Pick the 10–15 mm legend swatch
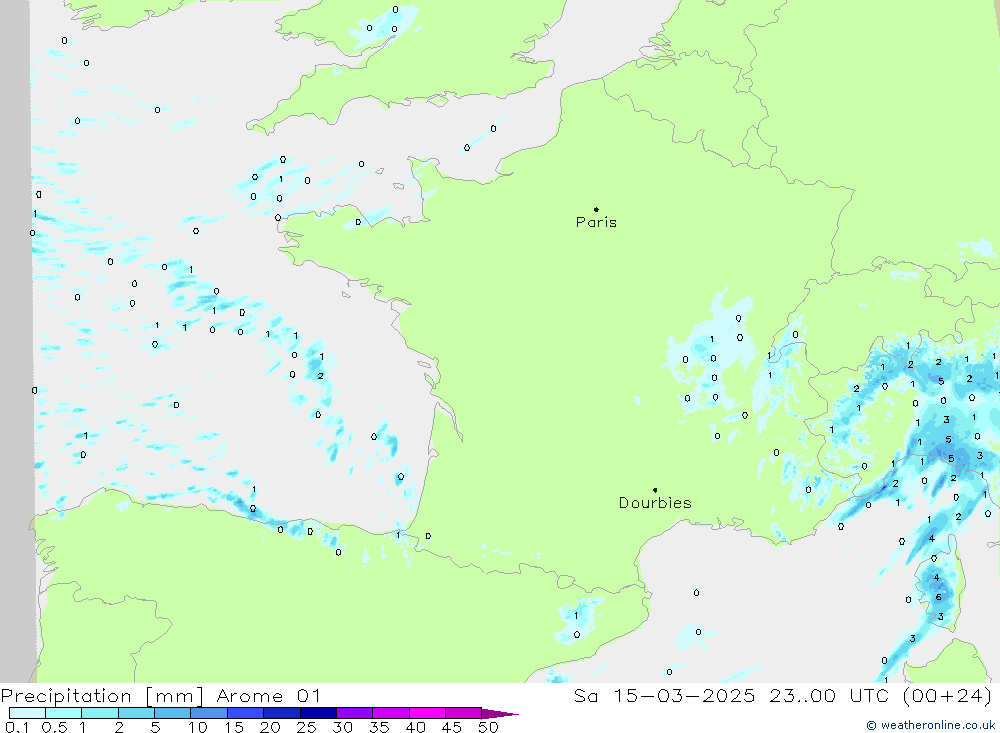1000x733 pixels. coord(209,713)
